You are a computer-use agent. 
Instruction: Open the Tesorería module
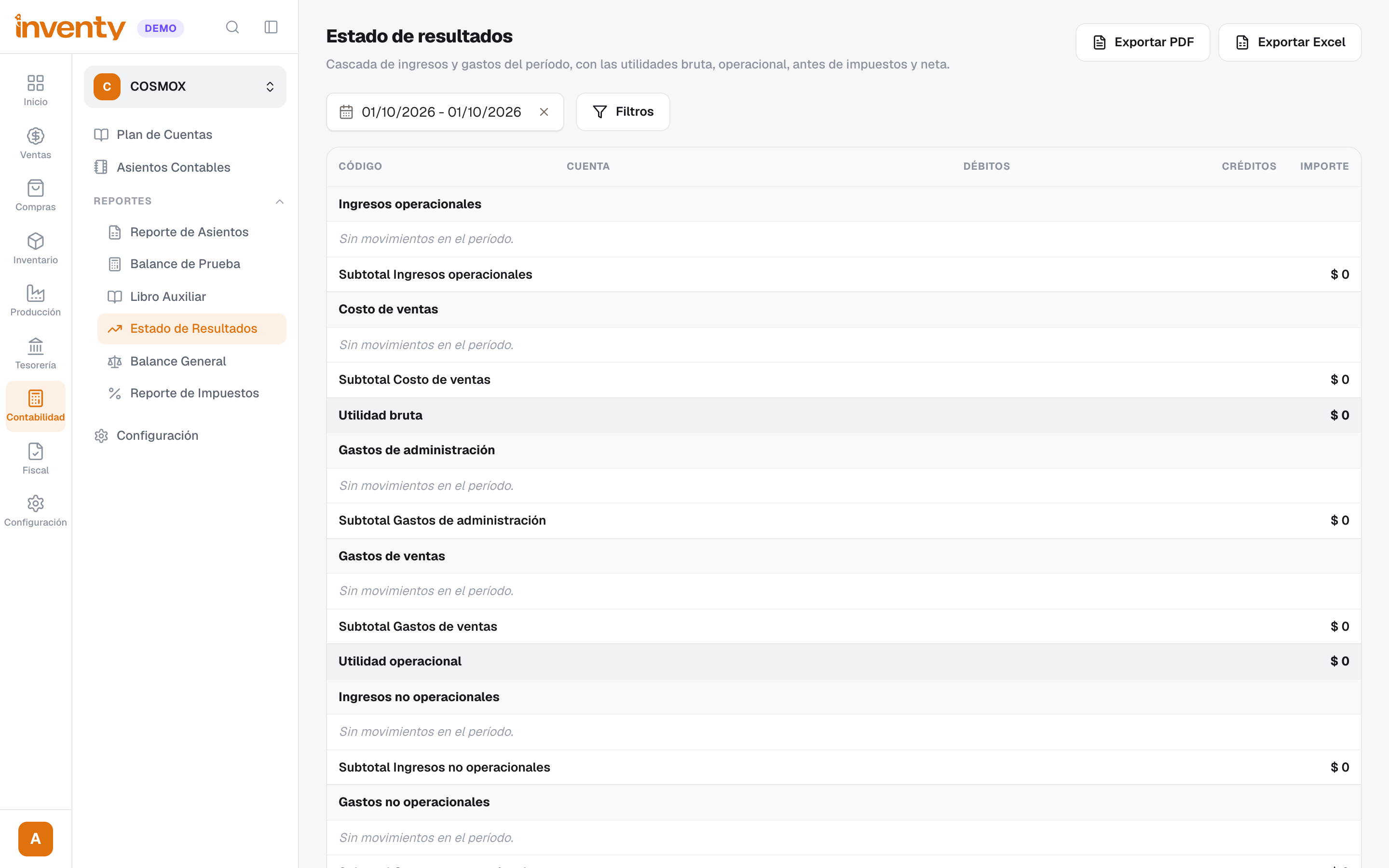36,353
